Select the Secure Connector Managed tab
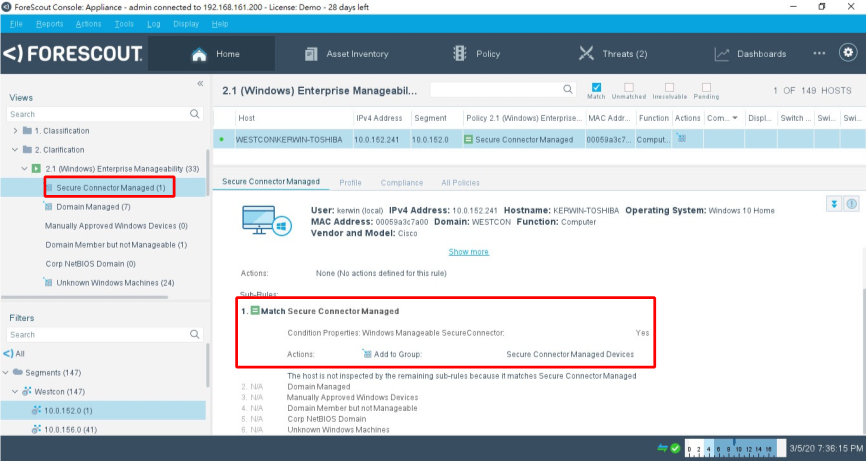Screen dimensions: 866x461 (x=271, y=182)
